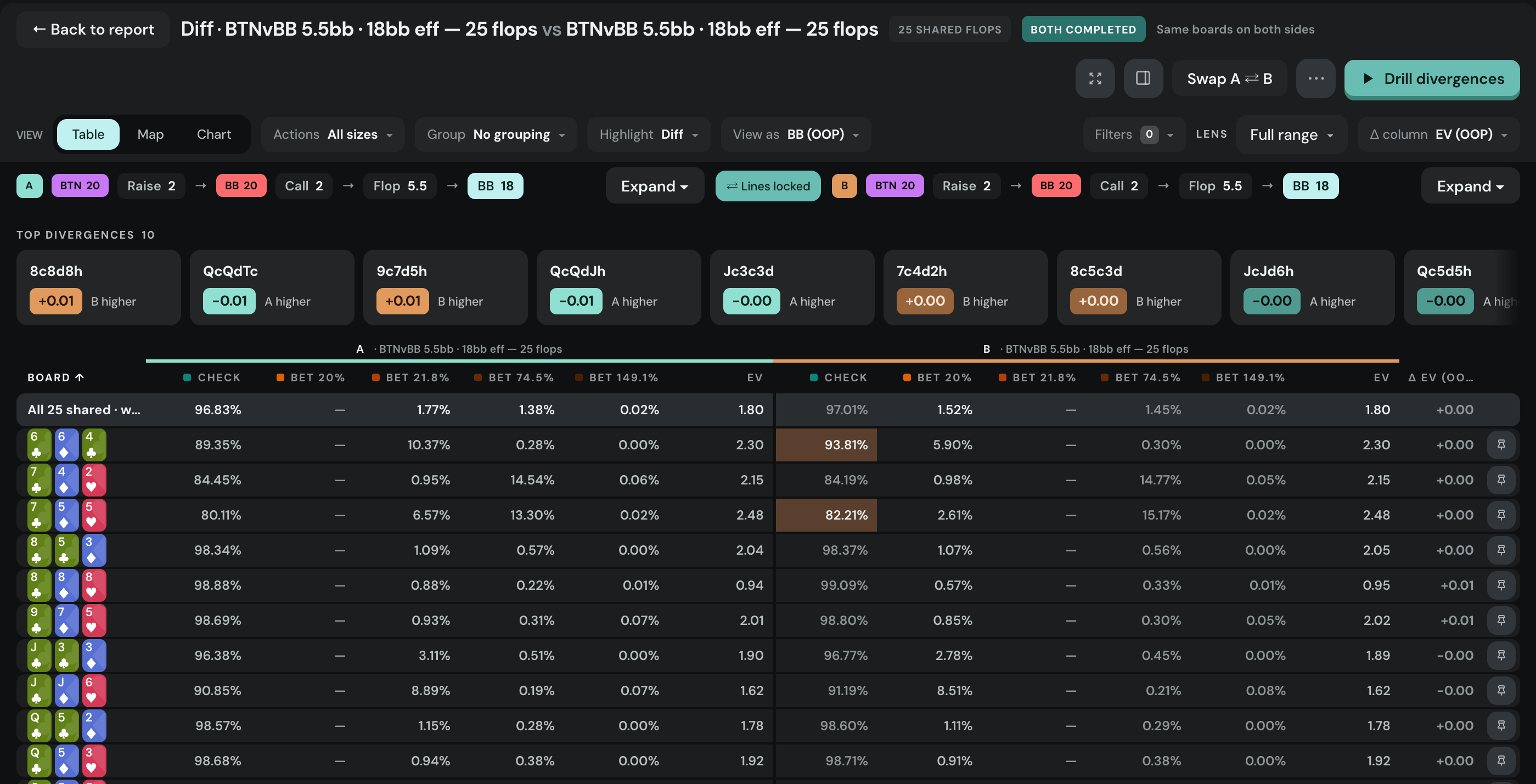Sort by side A BET 74.5% column
The width and height of the screenshot is (1536, 784).
(514, 377)
